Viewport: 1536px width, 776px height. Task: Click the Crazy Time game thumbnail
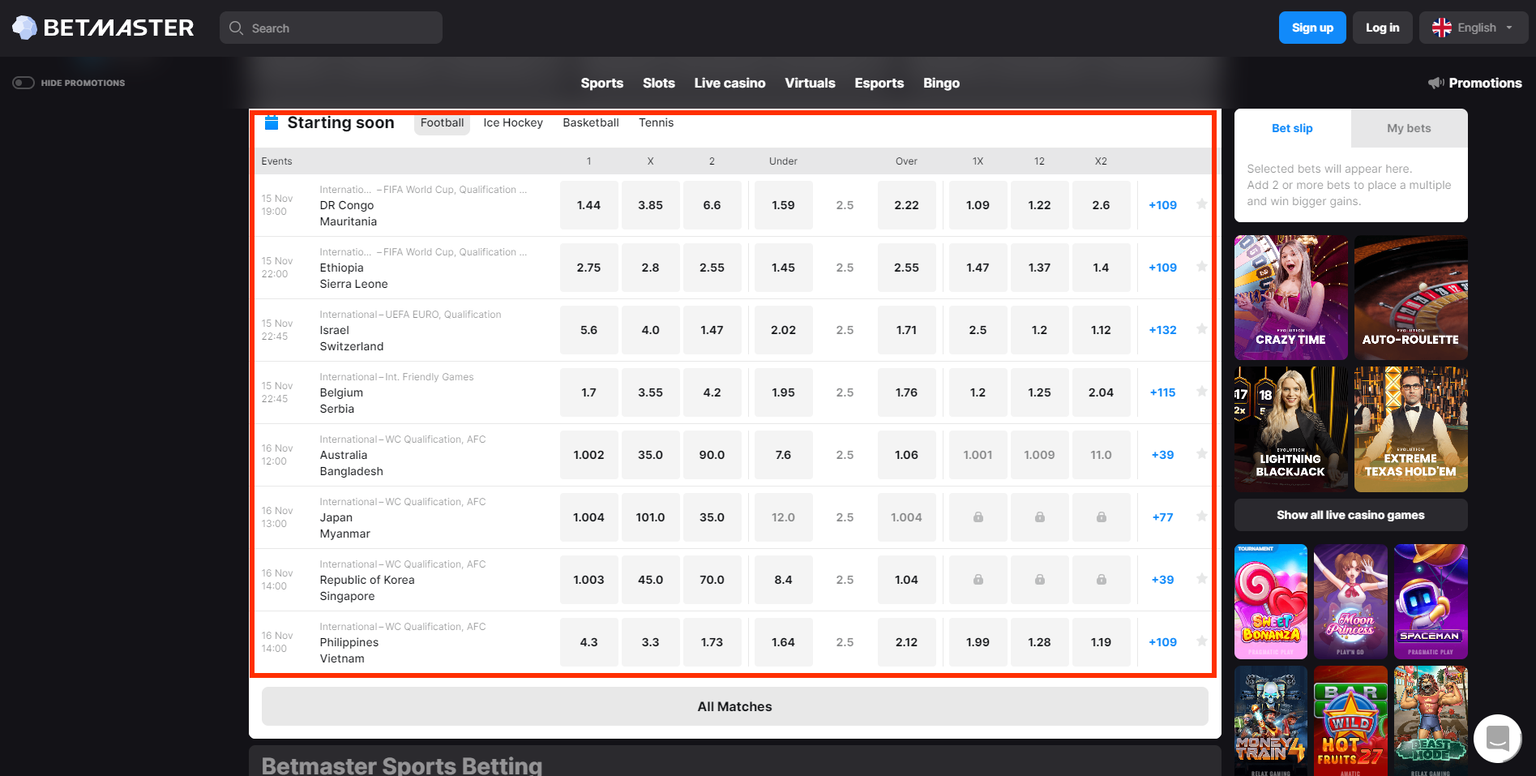click(1290, 296)
